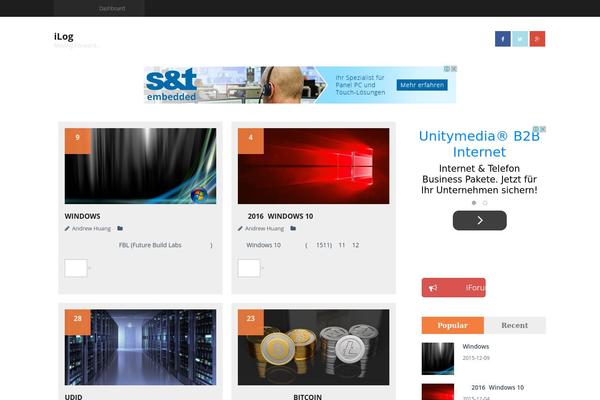Image resolution: width=600 pixels, height=400 pixels.
Task: Click the white read-more button in WINDOWS card
Action: (76, 268)
